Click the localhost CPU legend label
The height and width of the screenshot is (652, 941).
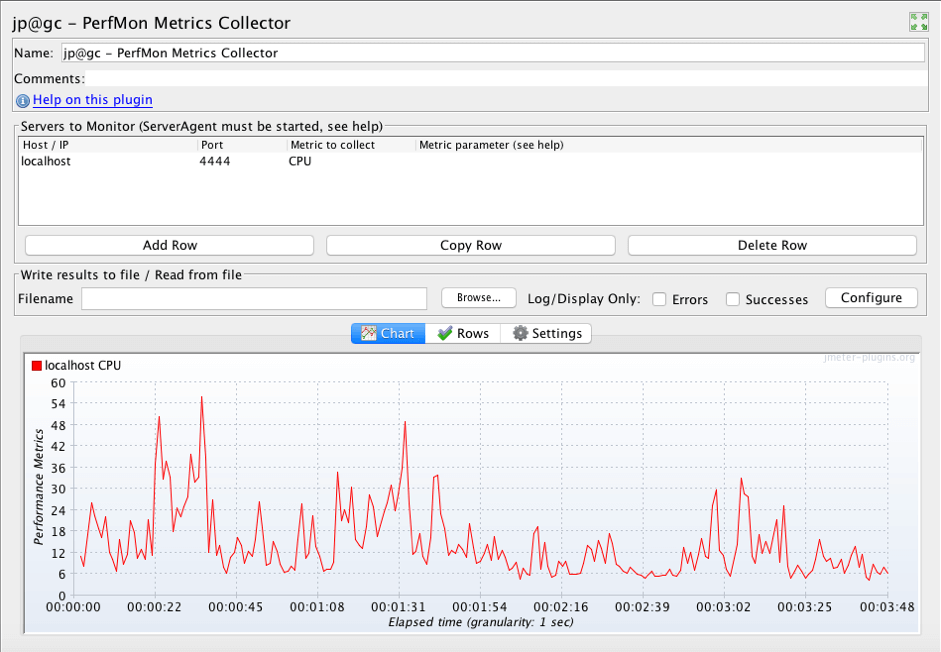coord(83,366)
